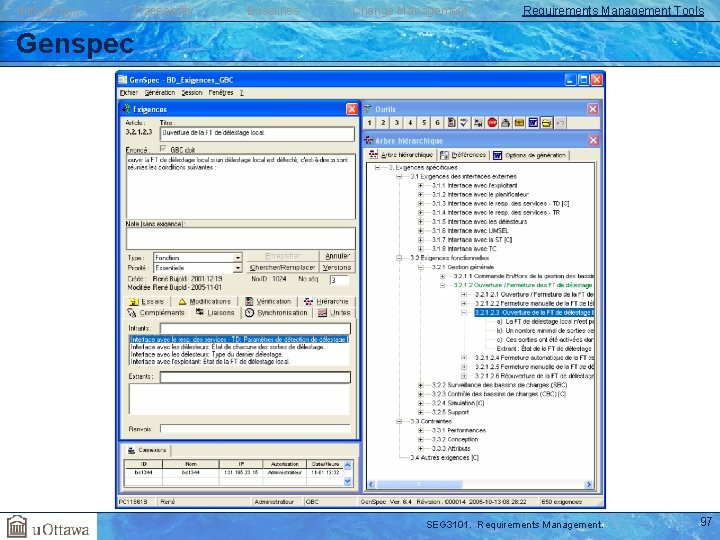The height and width of the screenshot is (540, 720).
Task: Click the bs1344 ID cell in connections
Action: coord(143,472)
